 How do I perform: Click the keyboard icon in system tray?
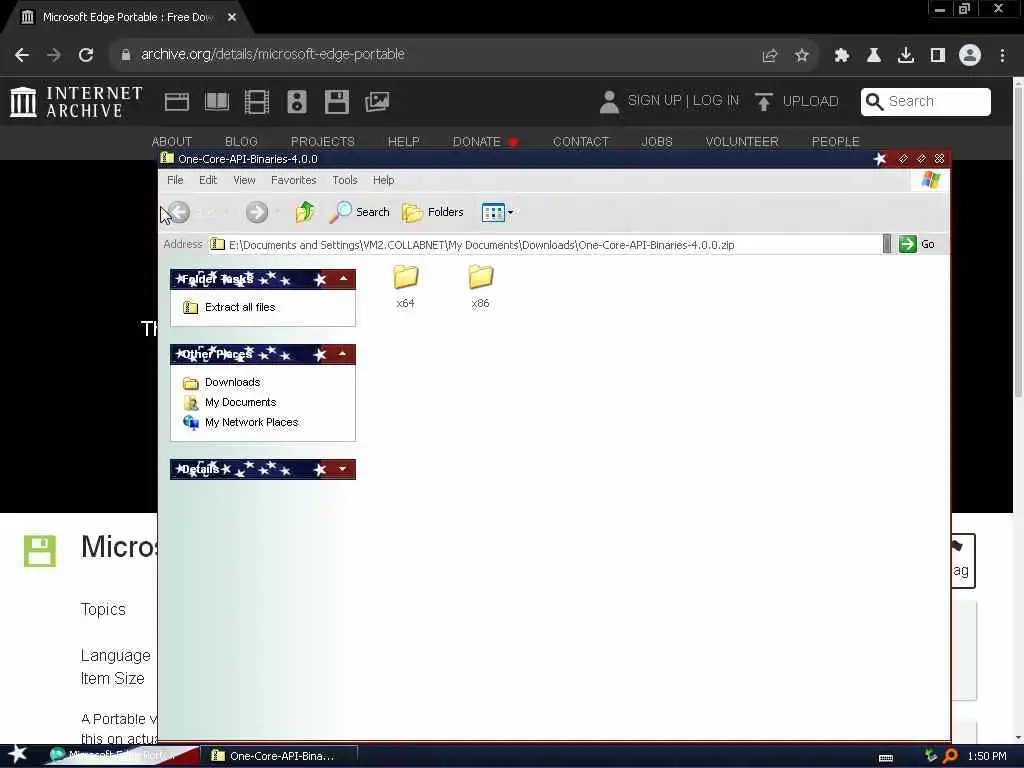click(x=886, y=757)
